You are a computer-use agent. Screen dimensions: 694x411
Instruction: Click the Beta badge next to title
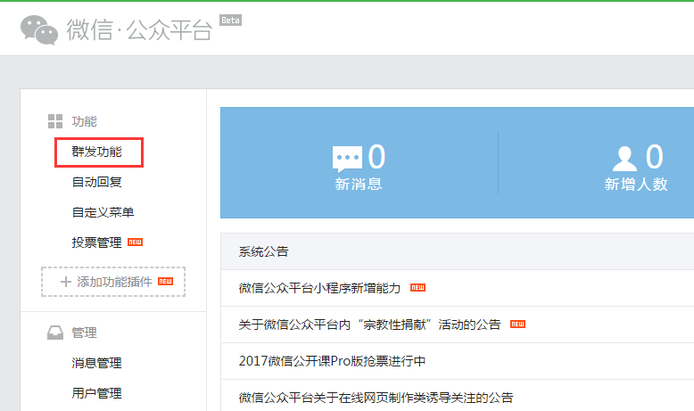231,20
